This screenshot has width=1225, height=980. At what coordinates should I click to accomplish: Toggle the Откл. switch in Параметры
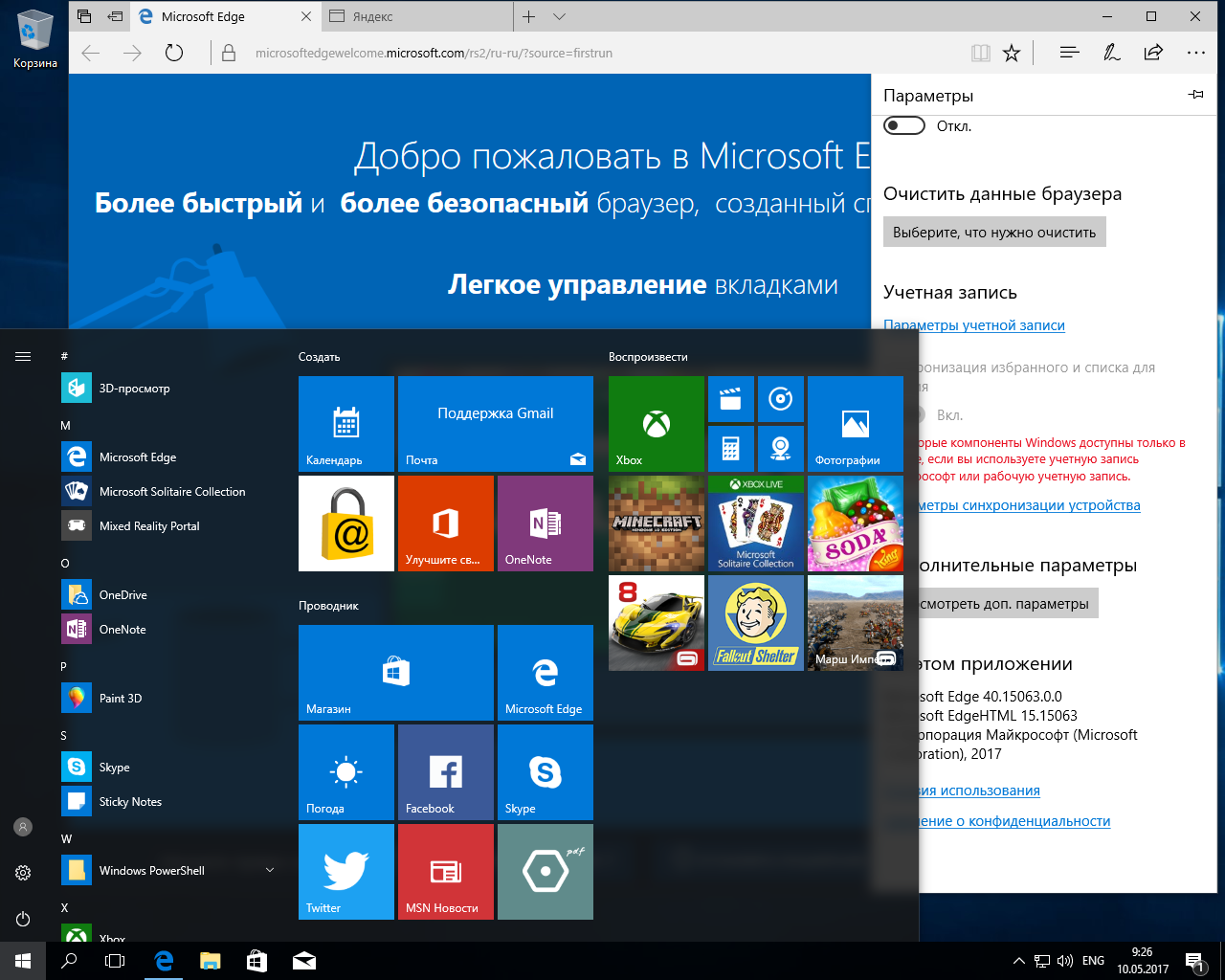coord(904,126)
